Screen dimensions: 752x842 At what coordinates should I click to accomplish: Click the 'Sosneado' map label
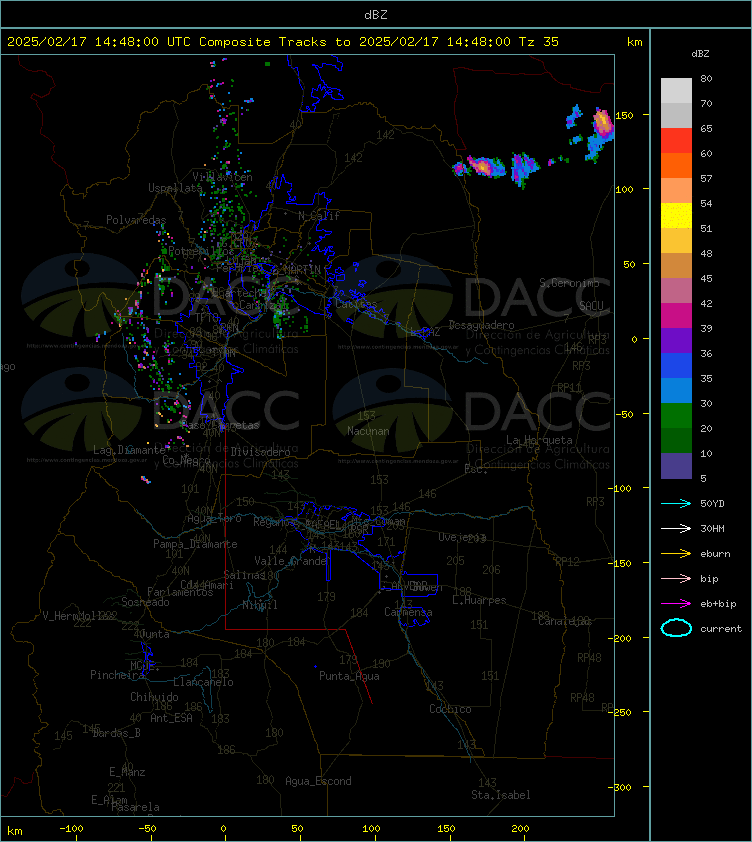145,602
